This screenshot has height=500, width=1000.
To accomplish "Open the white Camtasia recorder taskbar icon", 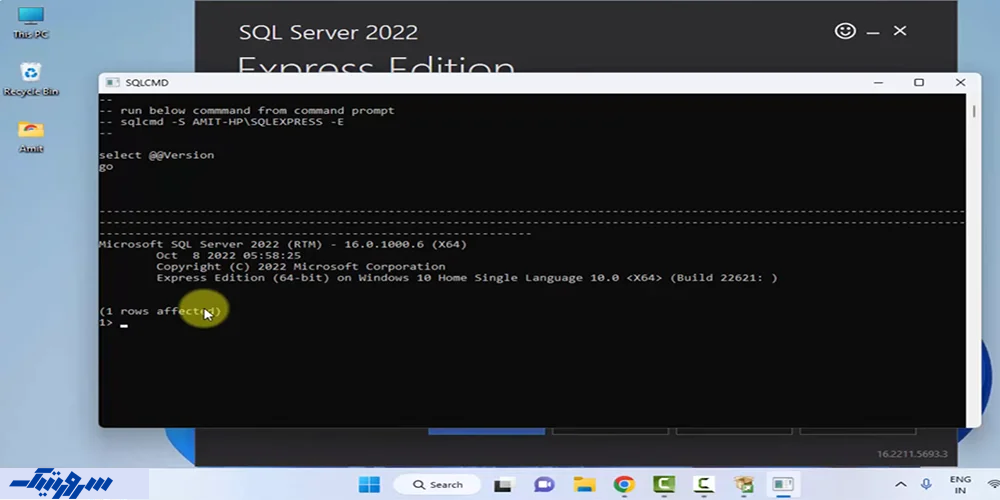I will pos(703,485).
